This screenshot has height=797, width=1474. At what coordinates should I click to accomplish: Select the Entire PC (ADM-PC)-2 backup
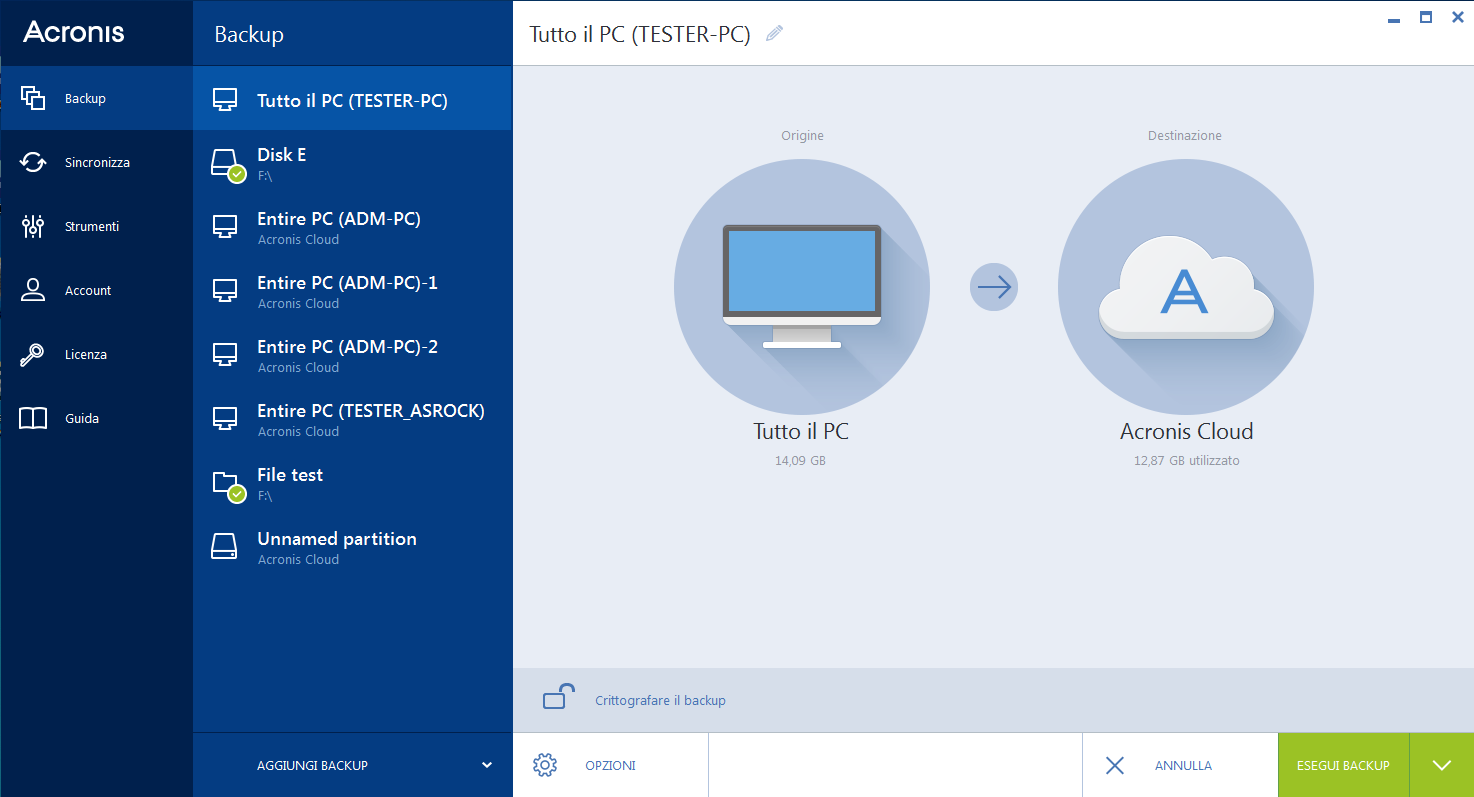(352, 355)
